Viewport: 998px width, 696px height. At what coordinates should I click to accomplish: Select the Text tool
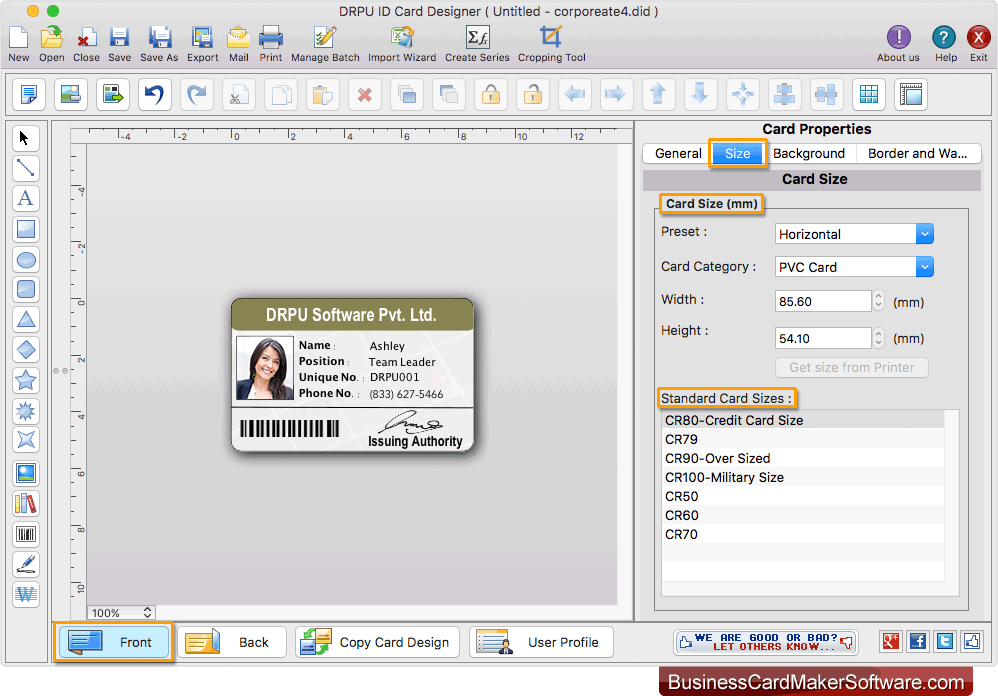[25, 198]
